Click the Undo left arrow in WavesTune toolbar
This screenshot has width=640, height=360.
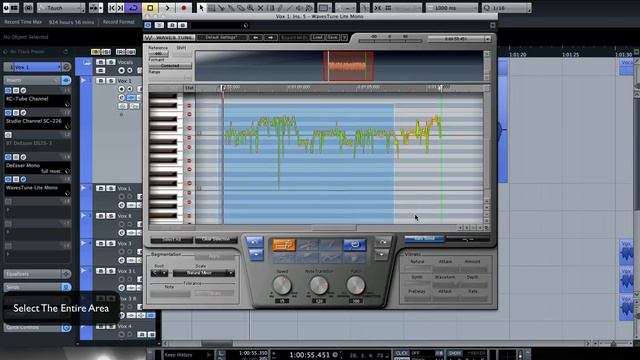[256, 38]
